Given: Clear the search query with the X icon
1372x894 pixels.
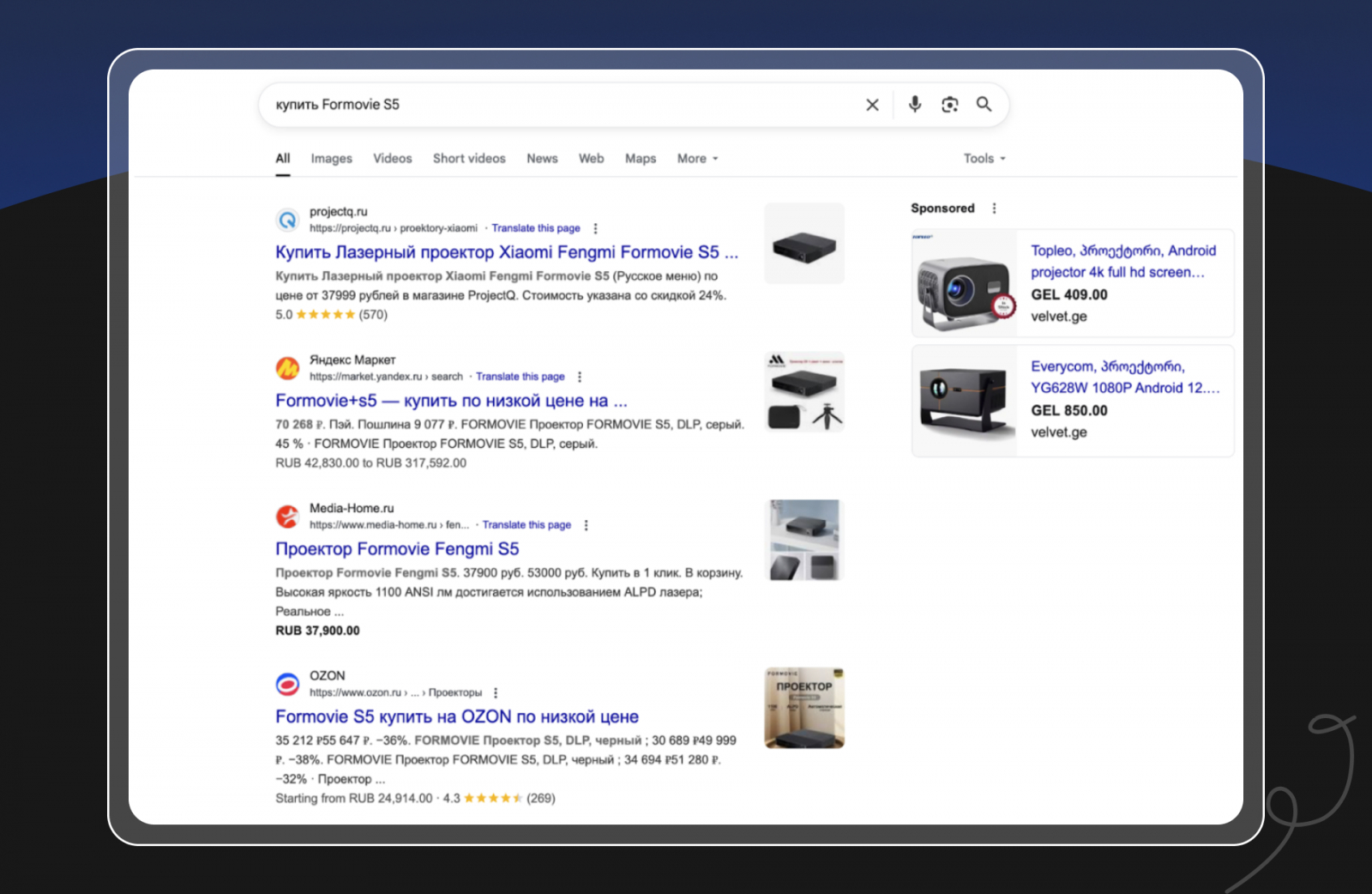Looking at the screenshot, I should coord(872,105).
